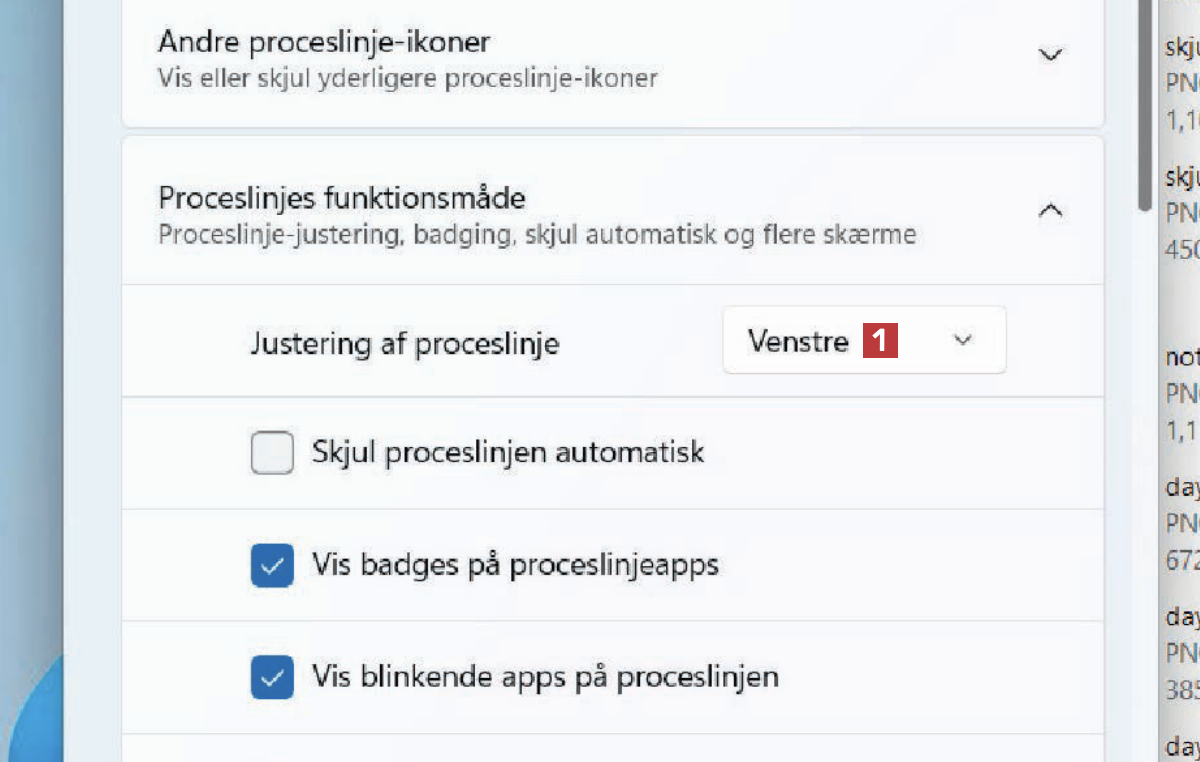Click the Proceslinjes funktionsmåde heading
This screenshot has width=1200, height=762.
(x=341, y=198)
